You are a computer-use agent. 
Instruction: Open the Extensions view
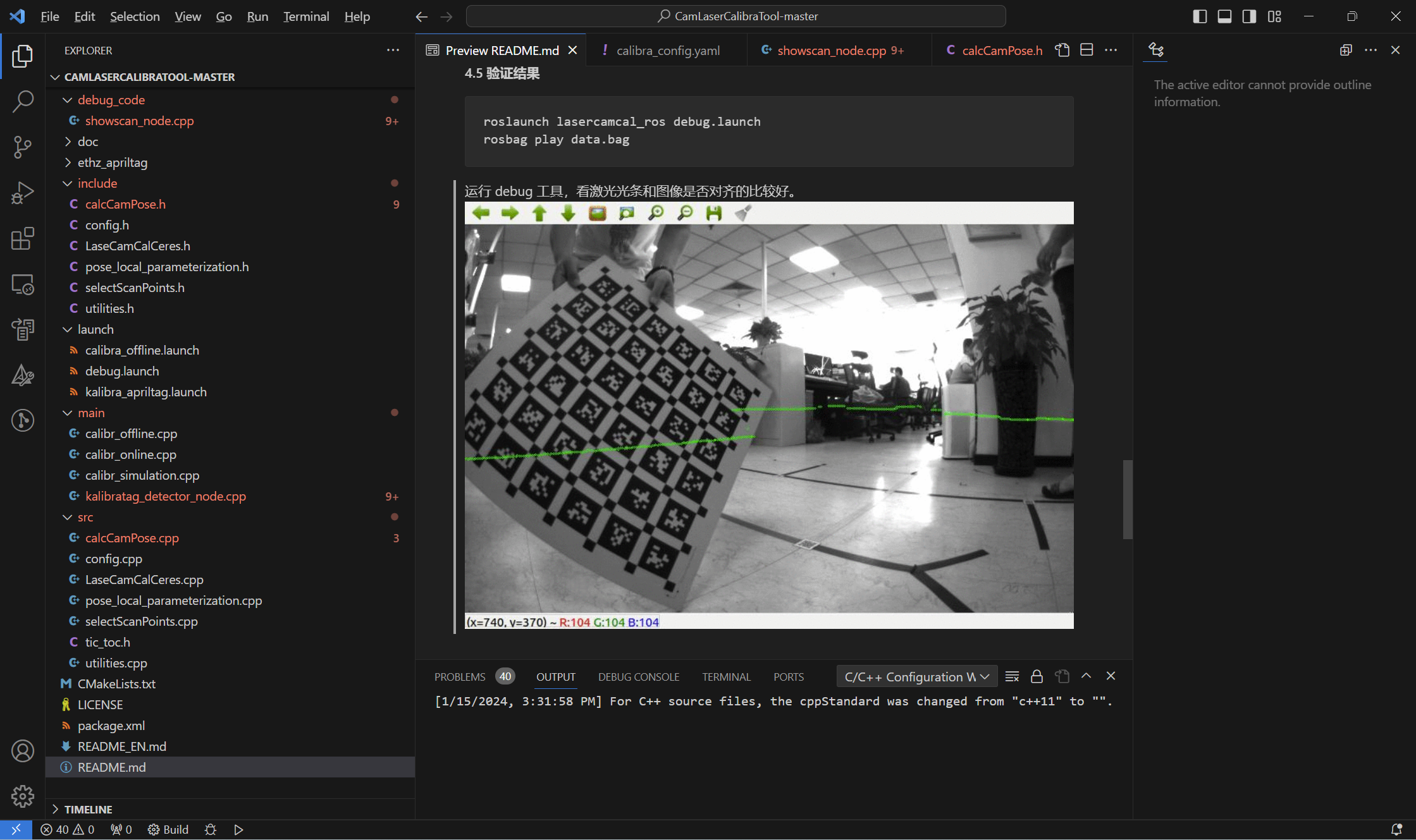pyautogui.click(x=23, y=239)
